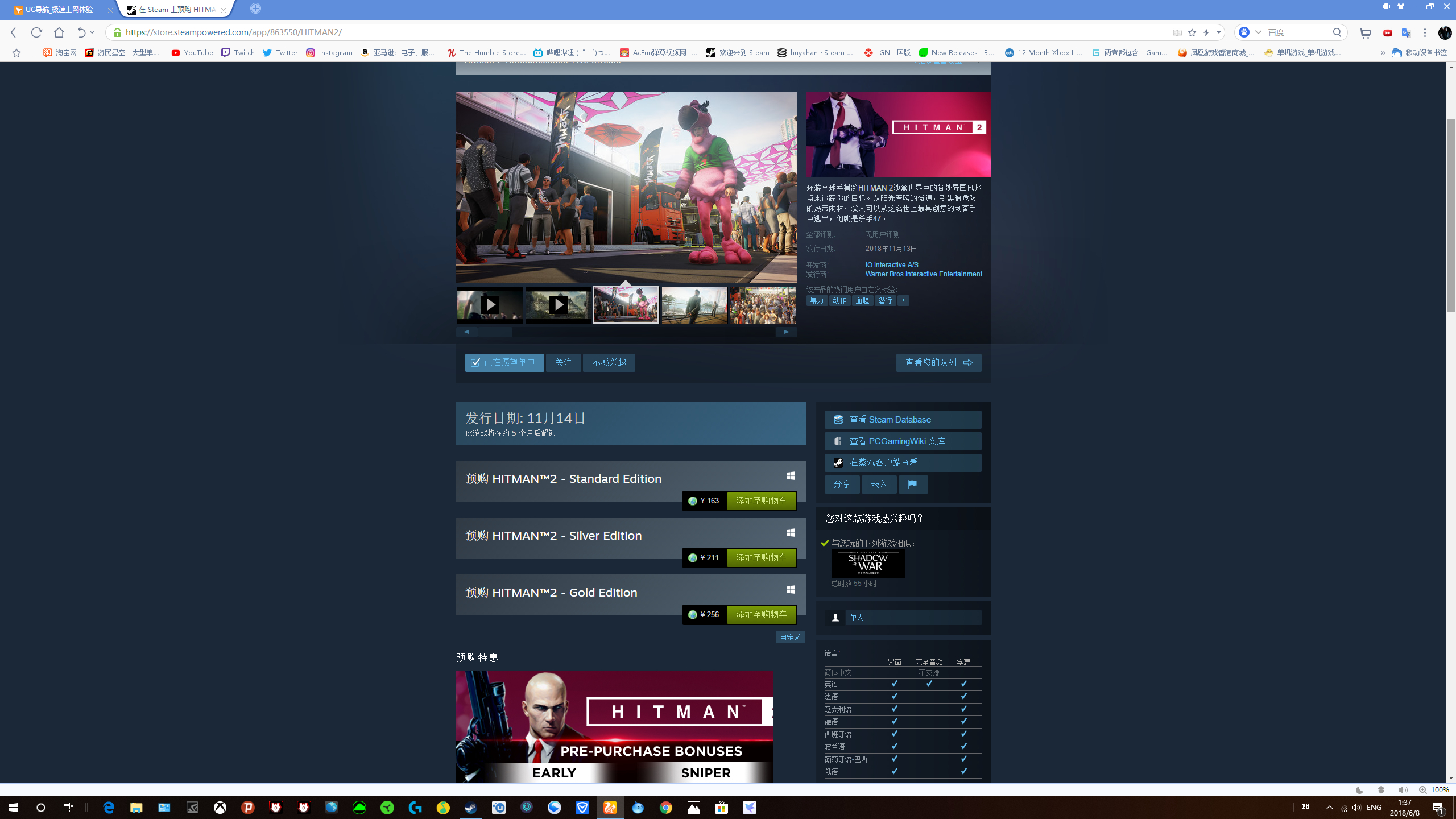Go back with the browser back arrow
The image size is (1456, 819).
(x=14, y=32)
